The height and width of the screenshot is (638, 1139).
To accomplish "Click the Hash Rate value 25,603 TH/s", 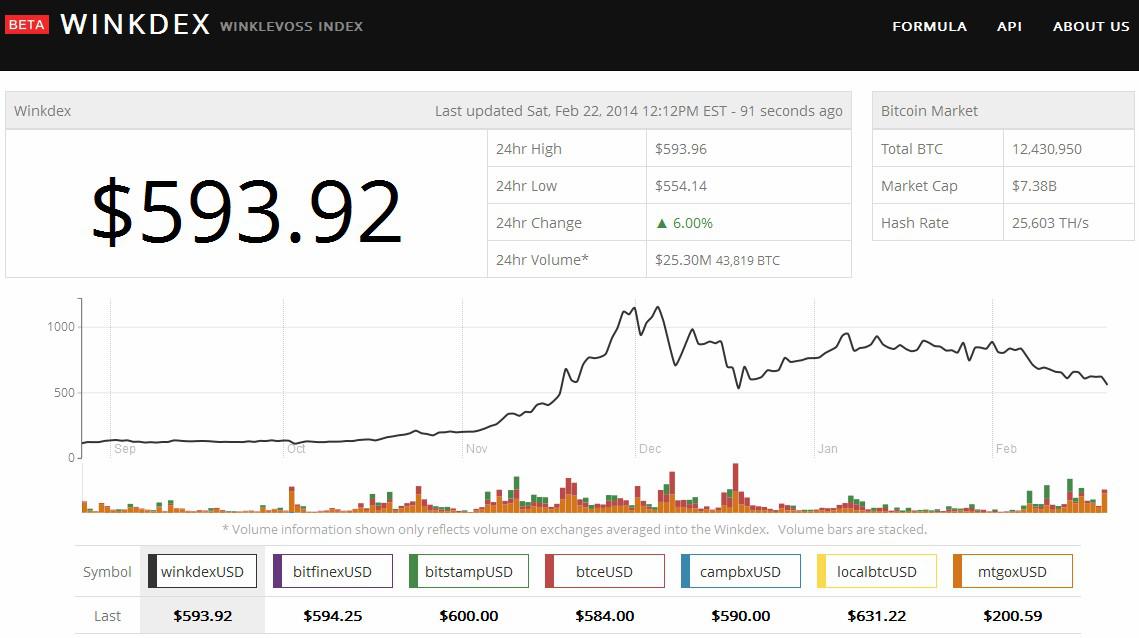I will [x=1050, y=223].
